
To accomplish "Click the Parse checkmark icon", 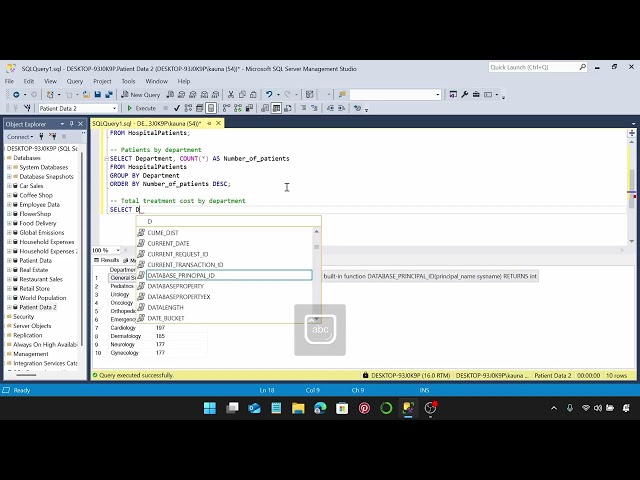I will [x=177, y=108].
